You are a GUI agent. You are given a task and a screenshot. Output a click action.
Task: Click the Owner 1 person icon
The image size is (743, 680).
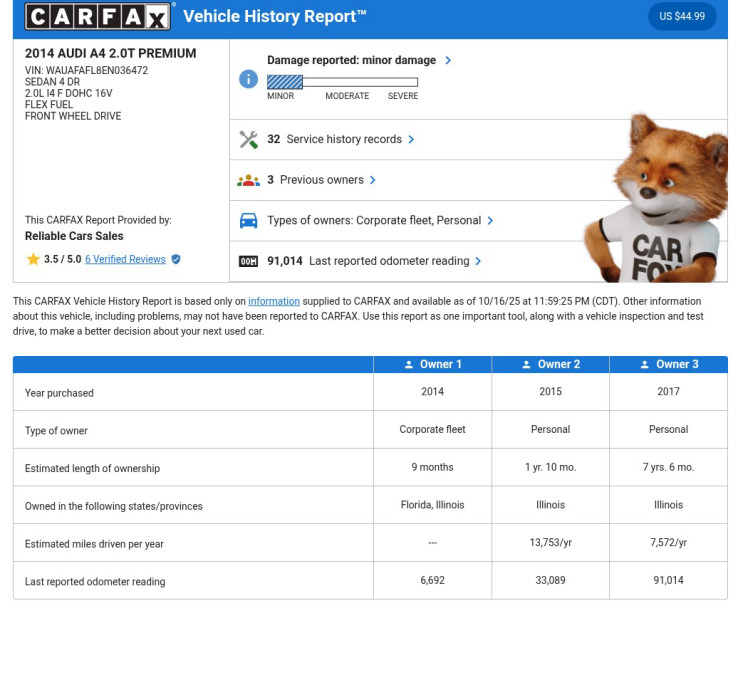point(409,365)
